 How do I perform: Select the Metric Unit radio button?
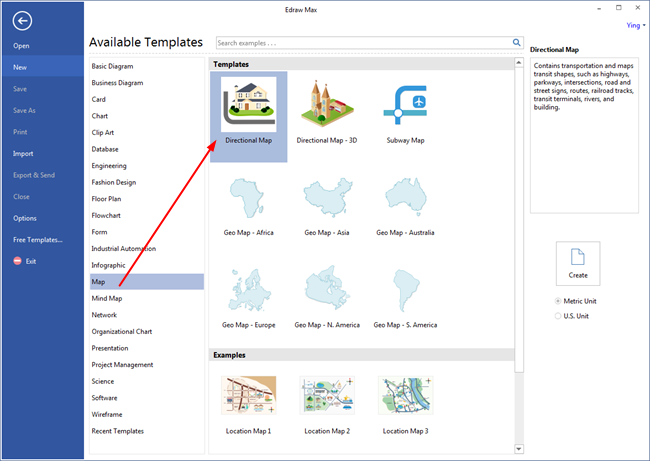[558, 301]
